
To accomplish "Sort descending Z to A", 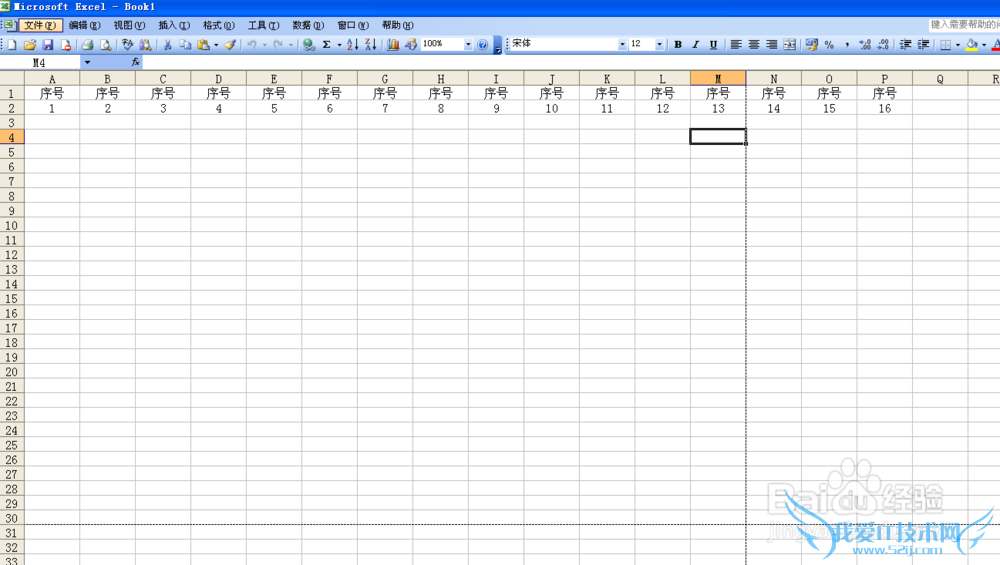I will coord(371,45).
